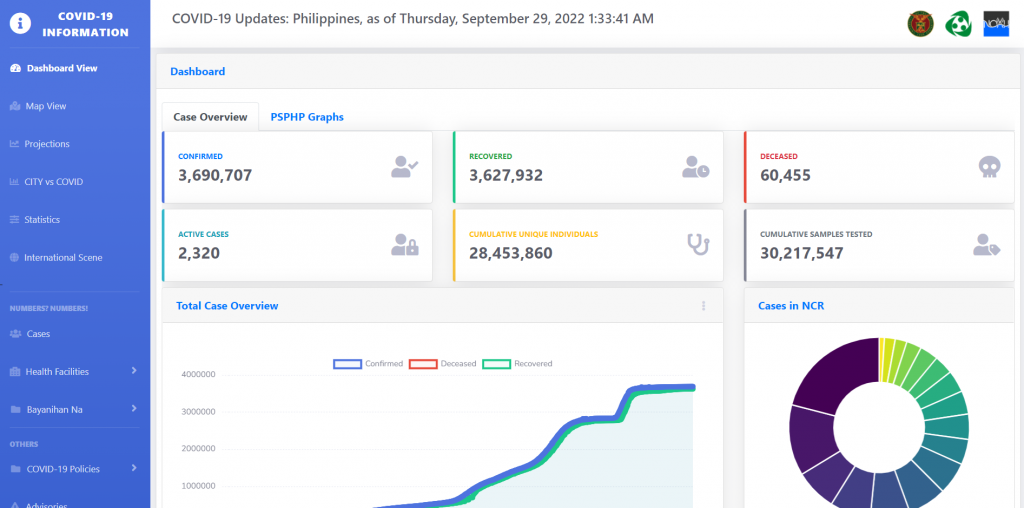Click the round maroon university seal logo
The width and height of the screenshot is (1024, 508).
point(920,24)
